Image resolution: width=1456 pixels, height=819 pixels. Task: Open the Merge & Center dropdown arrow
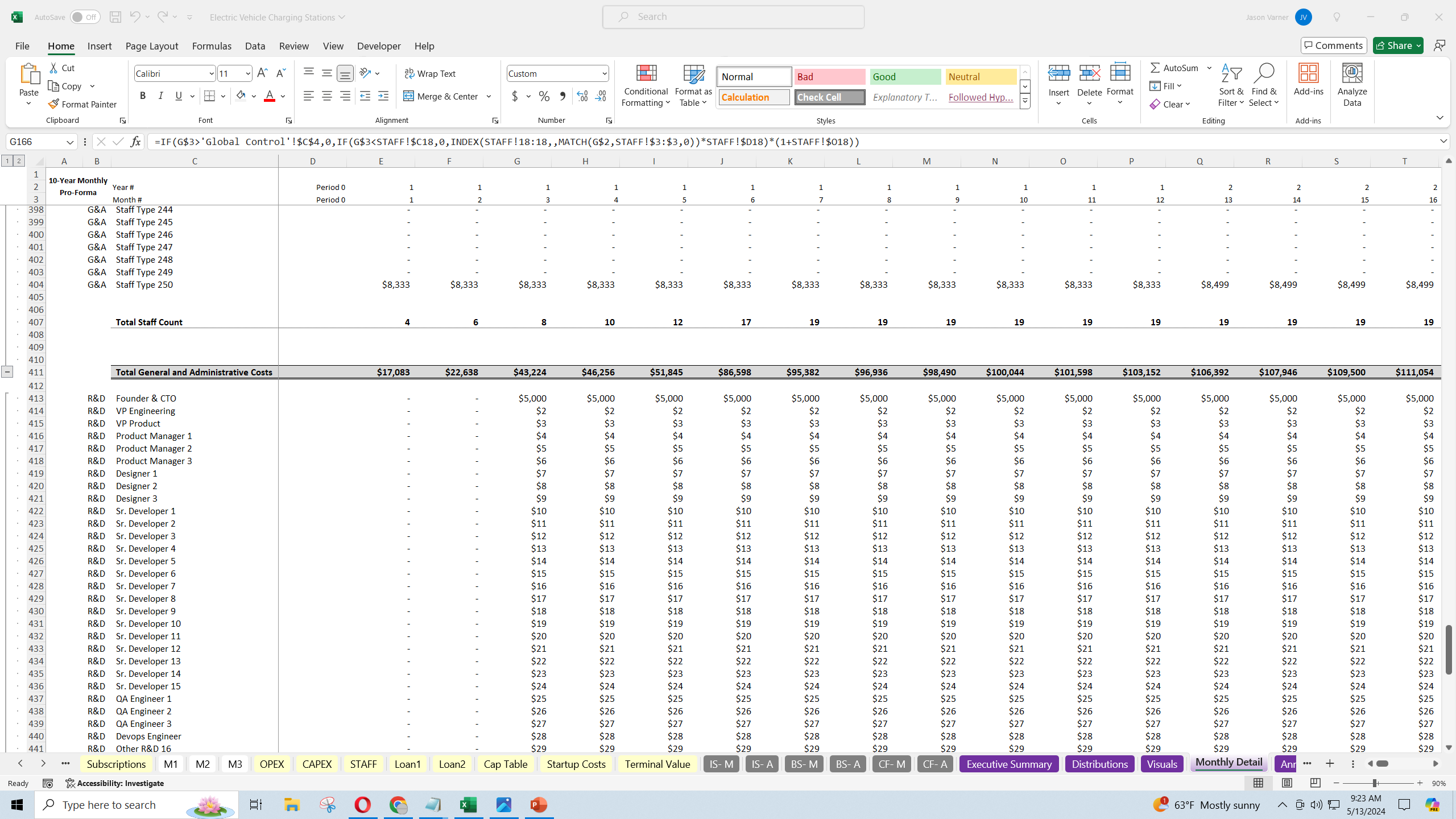[x=489, y=96]
